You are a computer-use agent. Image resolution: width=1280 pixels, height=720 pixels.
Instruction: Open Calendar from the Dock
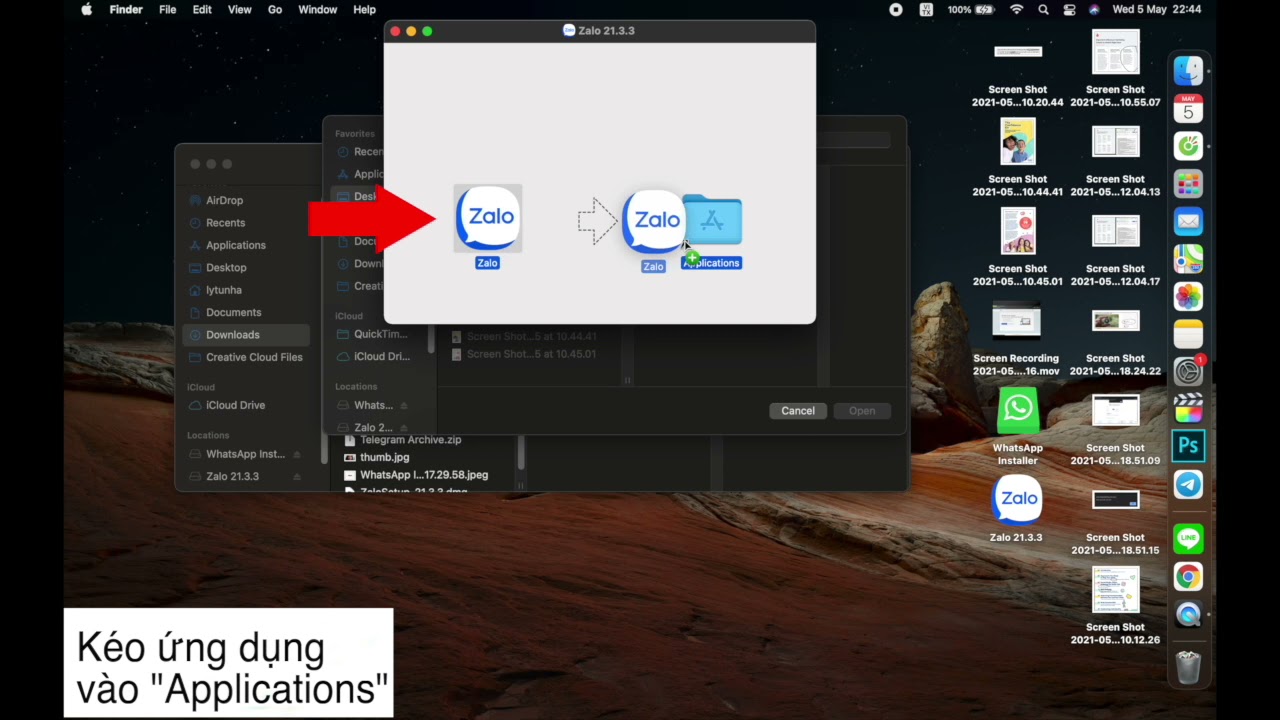click(x=1188, y=108)
